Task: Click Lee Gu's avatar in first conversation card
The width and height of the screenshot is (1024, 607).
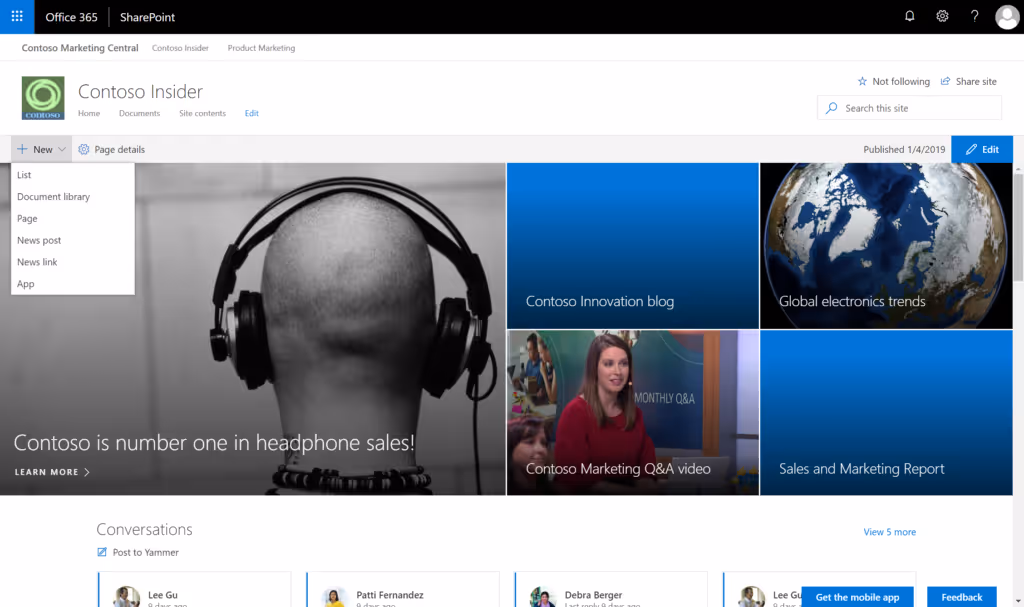Action: tap(126, 596)
